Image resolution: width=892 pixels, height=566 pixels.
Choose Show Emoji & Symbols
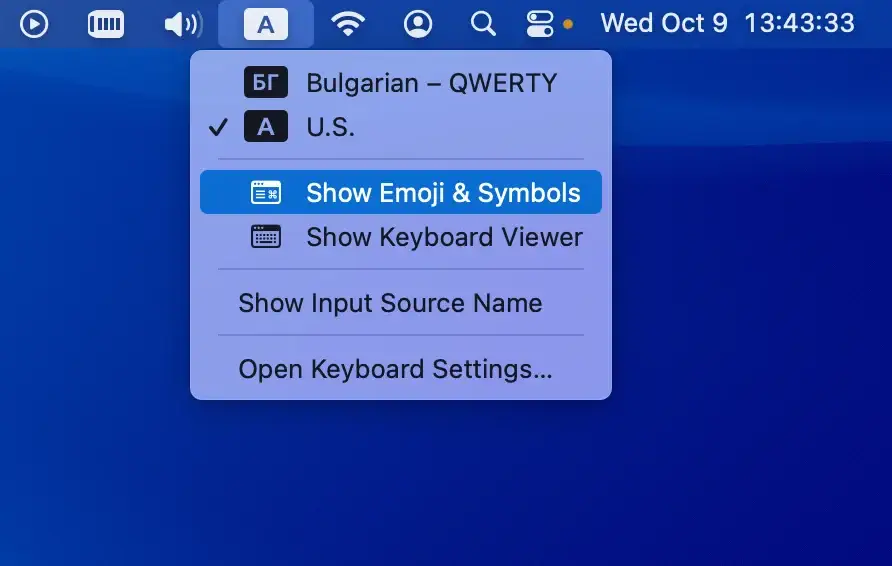(x=443, y=192)
